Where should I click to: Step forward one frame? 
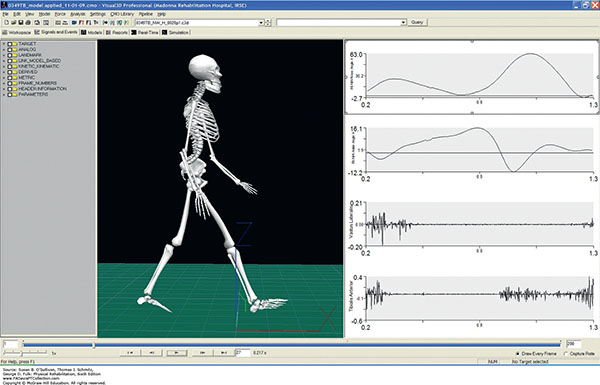tap(202, 352)
